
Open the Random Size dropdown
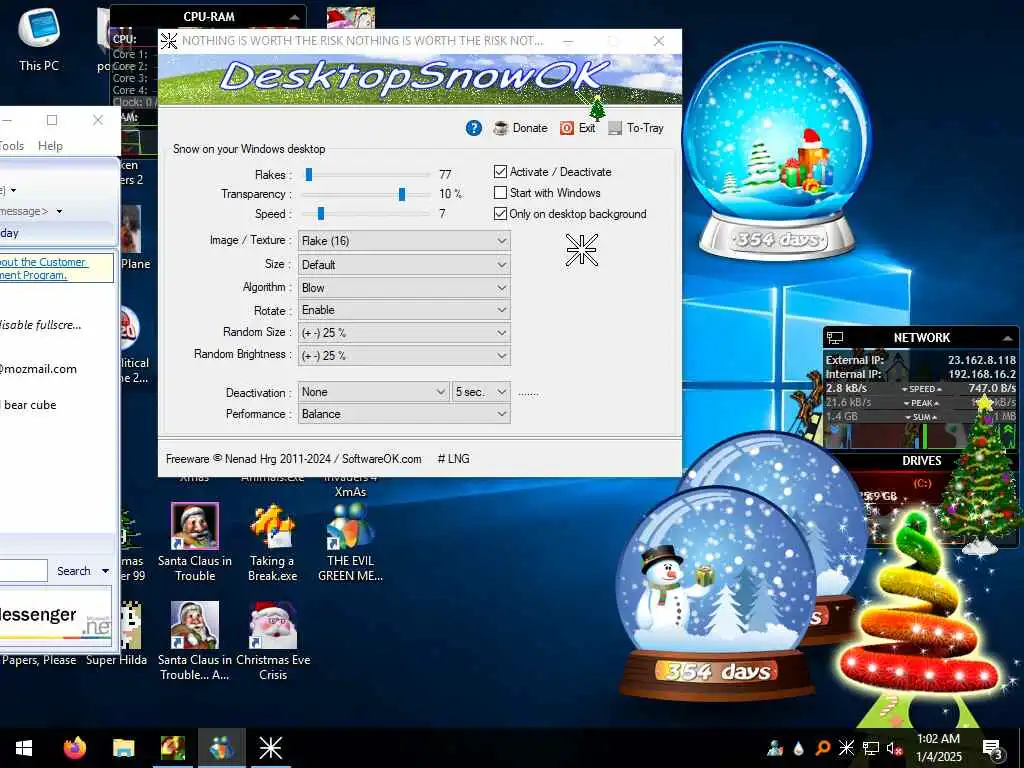404,332
